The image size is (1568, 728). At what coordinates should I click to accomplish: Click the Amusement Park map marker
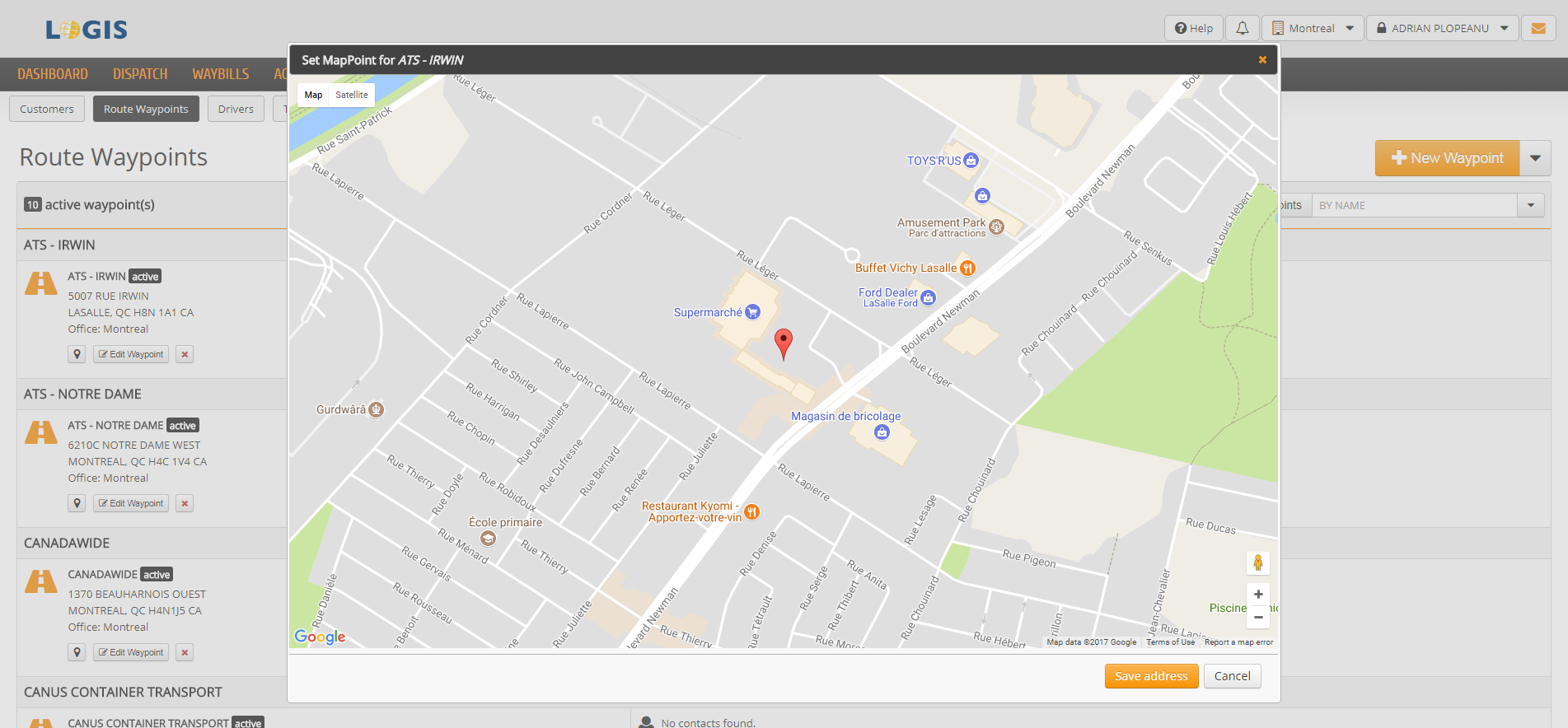click(996, 227)
